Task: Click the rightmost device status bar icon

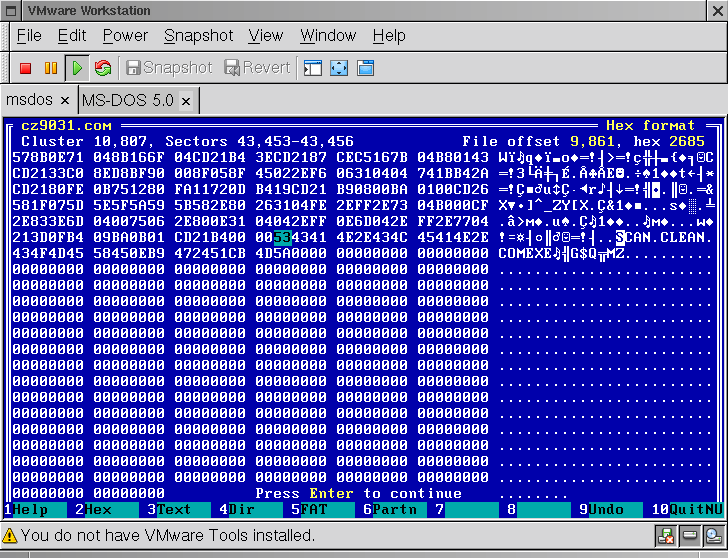Action: click(x=713, y=536)
